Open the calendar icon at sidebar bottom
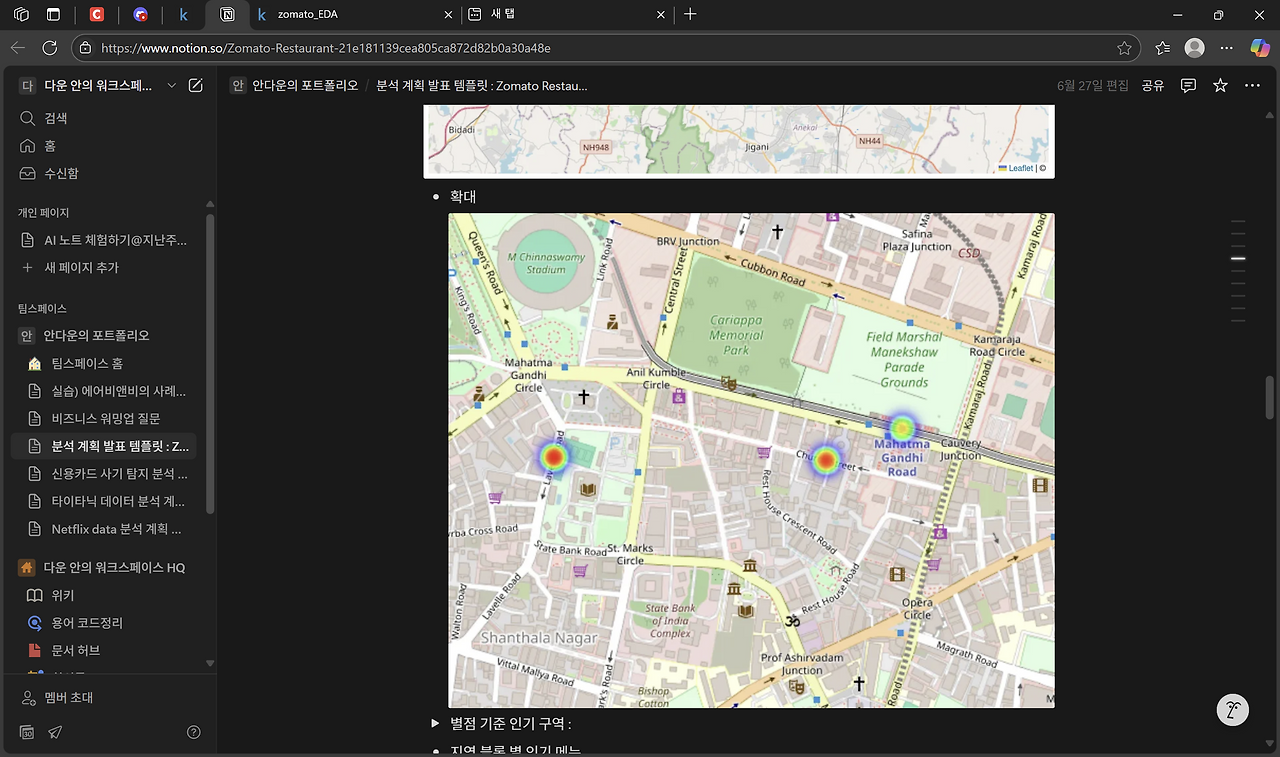Screen dimensions: 1280x757 pyautogui.click(x=27, y=732)
